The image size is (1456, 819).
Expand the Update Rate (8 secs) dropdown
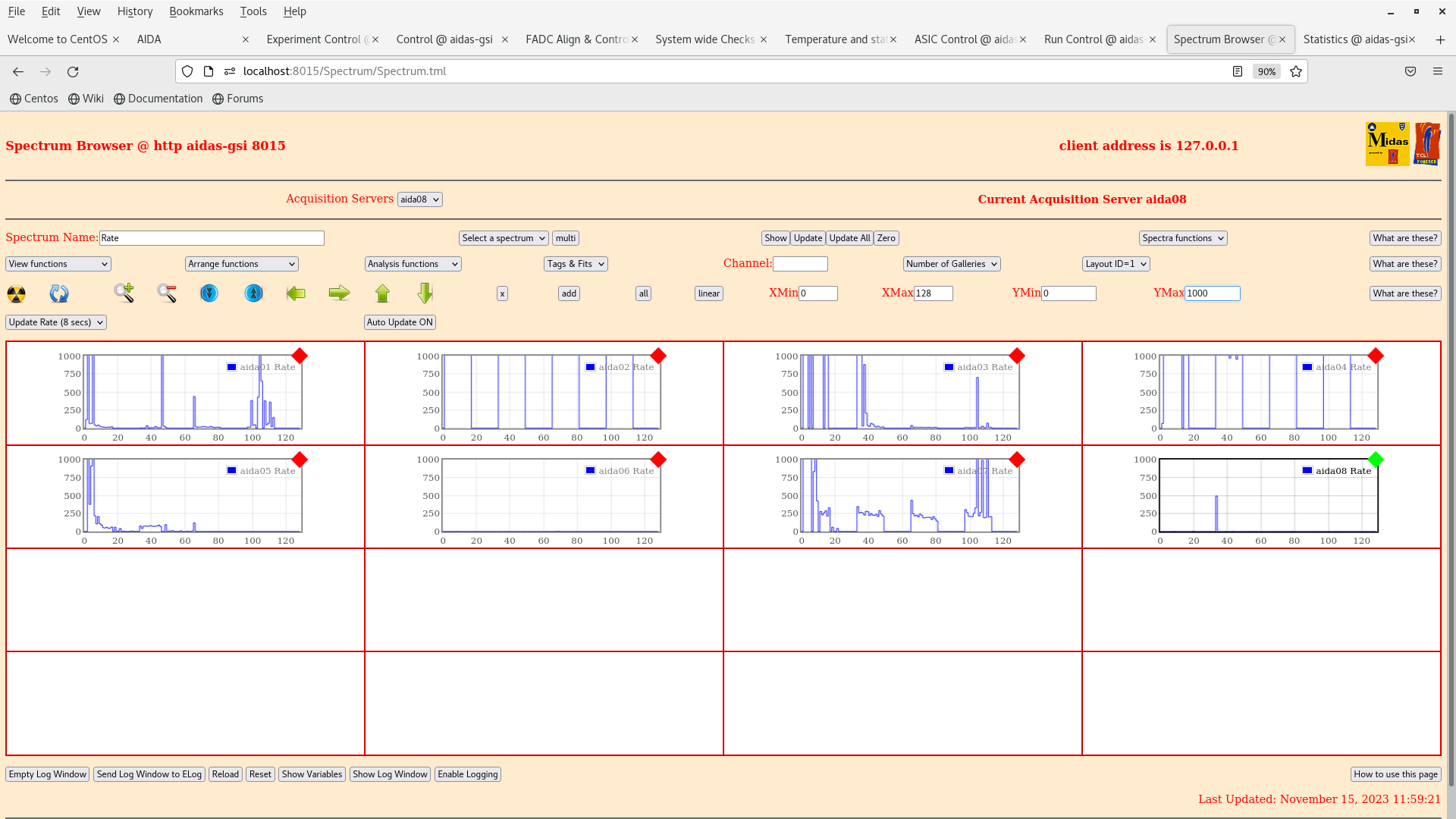point(56,322)
